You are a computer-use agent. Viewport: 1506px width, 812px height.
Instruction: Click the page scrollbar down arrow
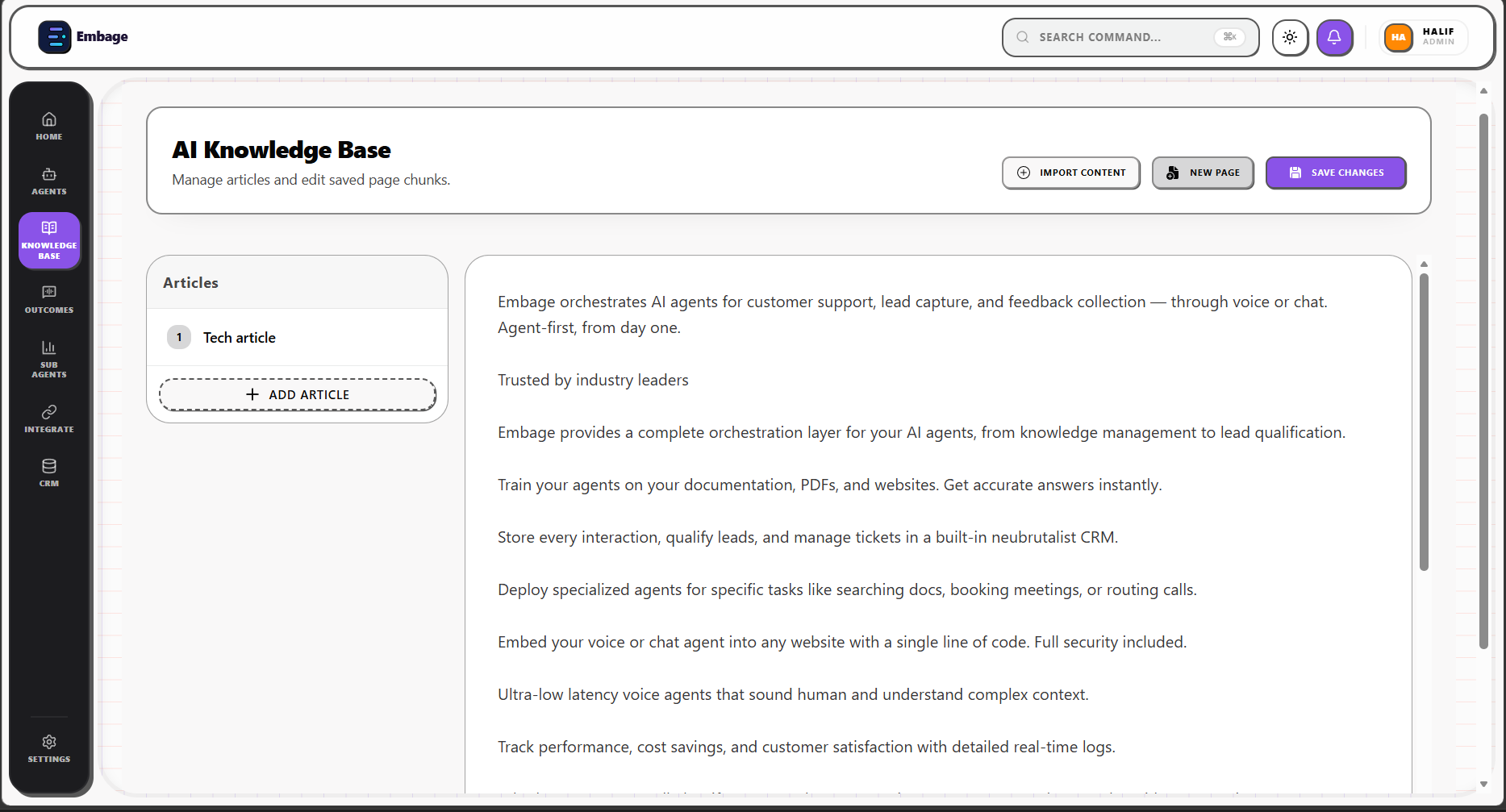point(1483,784)
